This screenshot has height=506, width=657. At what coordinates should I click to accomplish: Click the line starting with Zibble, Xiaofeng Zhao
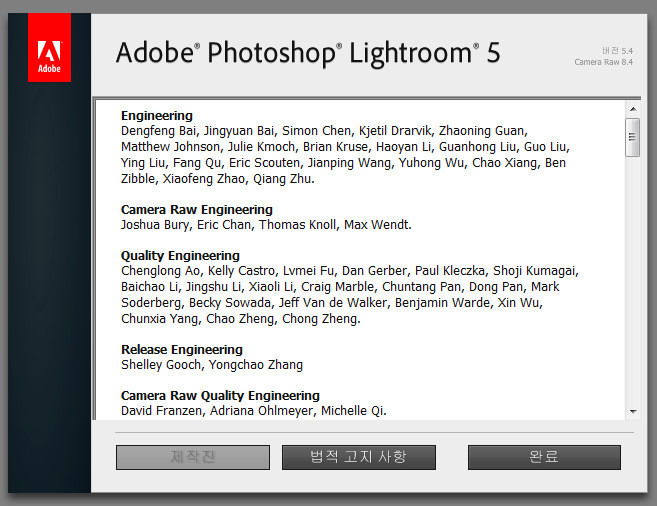tap(217, 179)
